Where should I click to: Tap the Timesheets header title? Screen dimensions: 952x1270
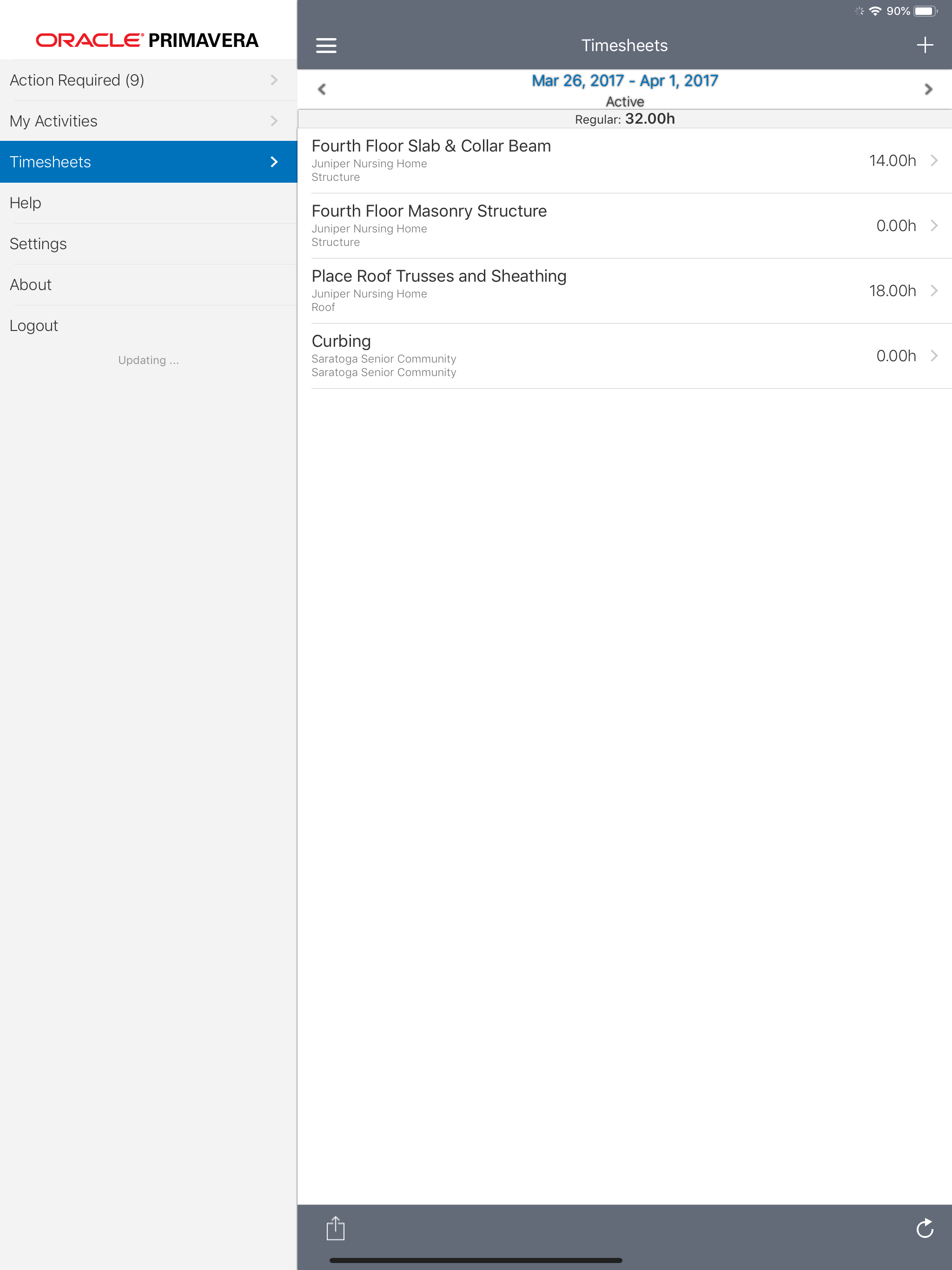(625, 46)
